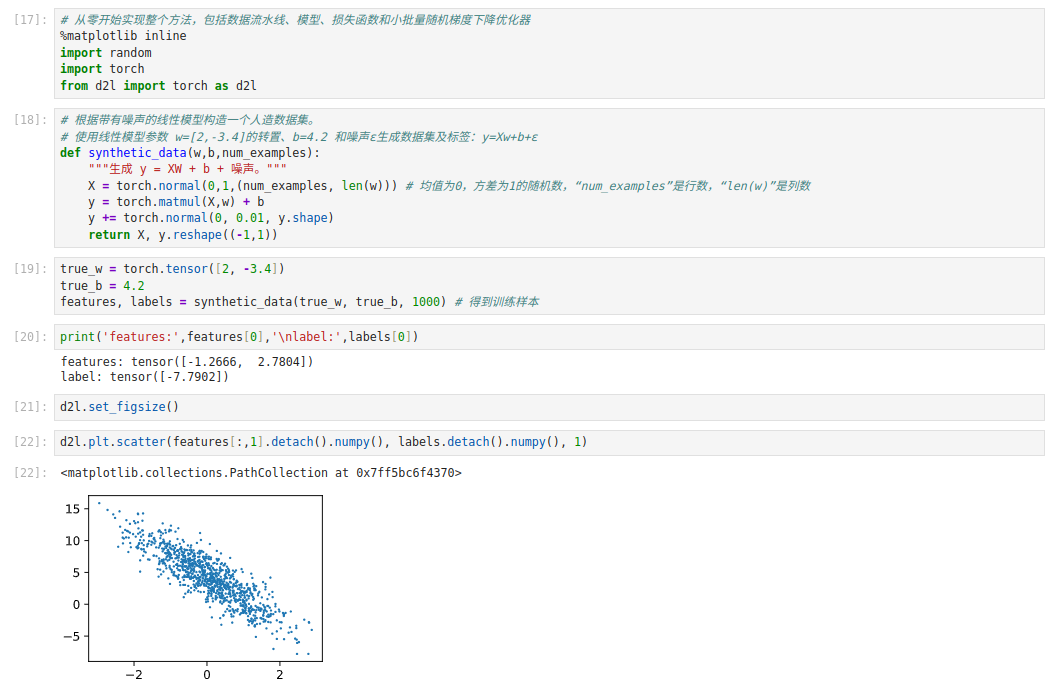Click the %matplotlib inline line
1048x684 pixels.
click(x=122, y=36)
